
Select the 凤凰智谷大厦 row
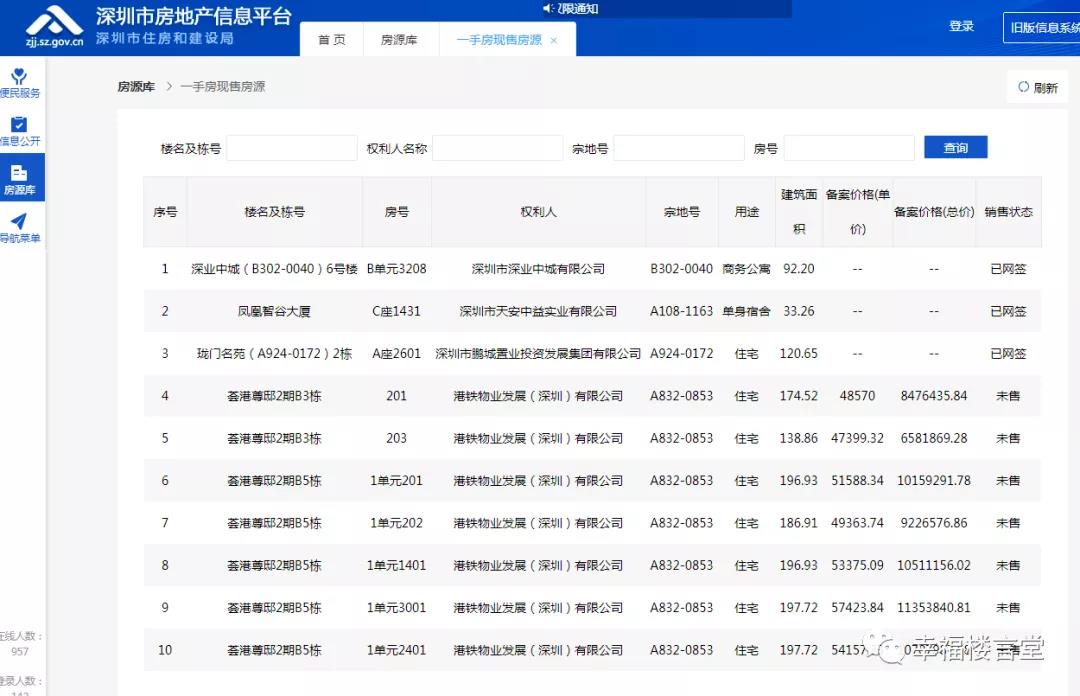pos(592,311)
